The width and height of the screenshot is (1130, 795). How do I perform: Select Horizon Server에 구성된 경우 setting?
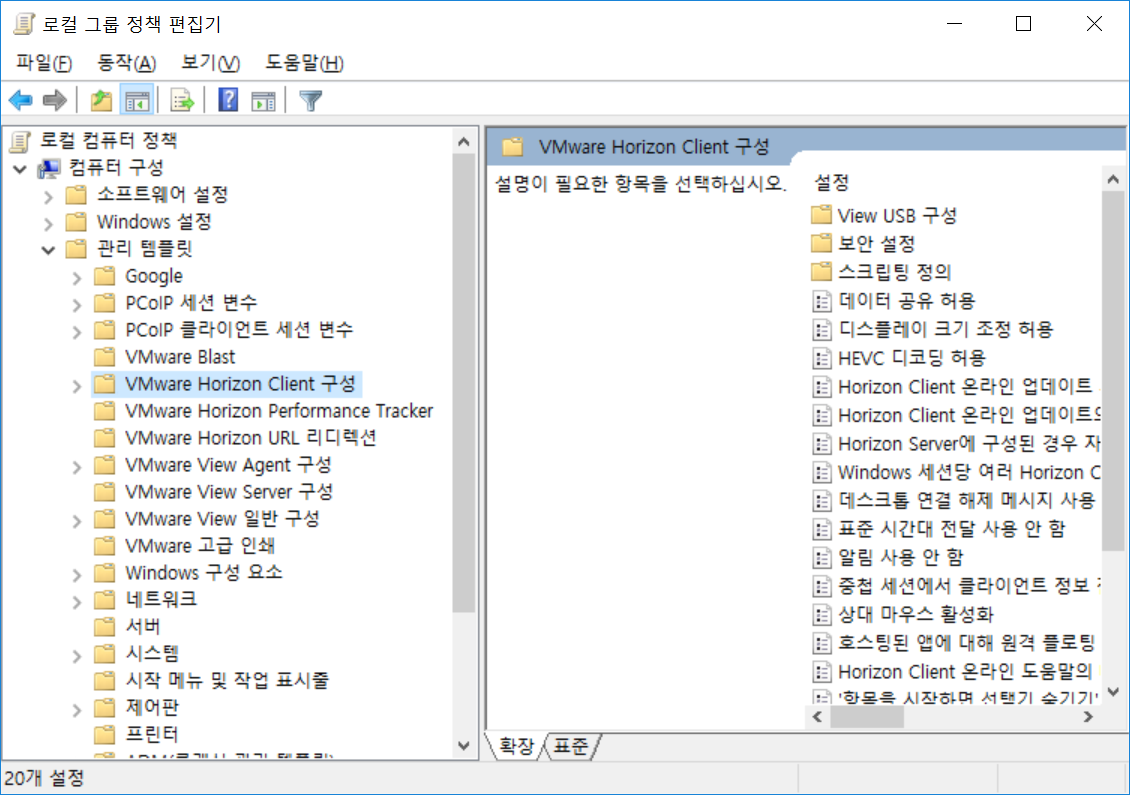(x=956, y=443)
